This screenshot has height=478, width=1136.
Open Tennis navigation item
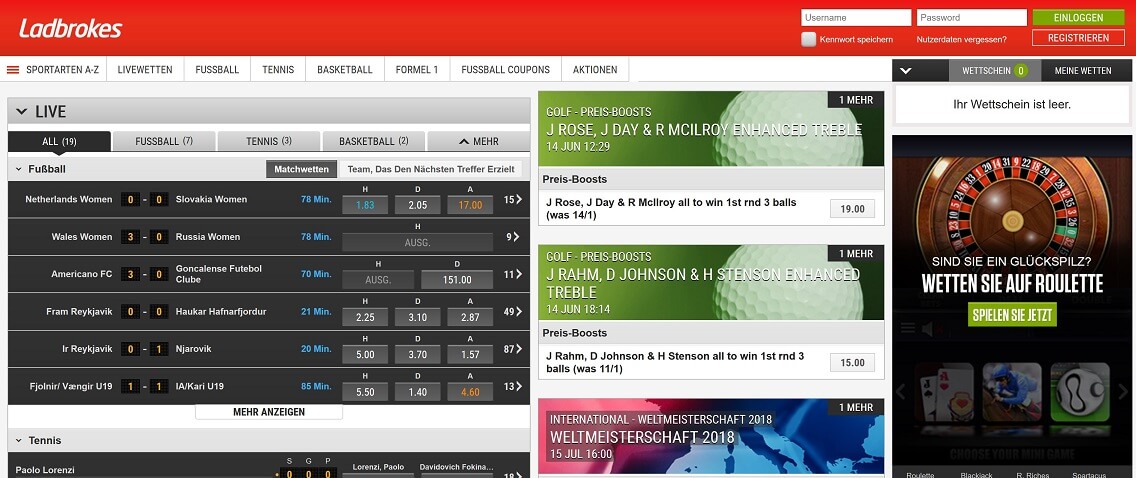tap(278, 70)
